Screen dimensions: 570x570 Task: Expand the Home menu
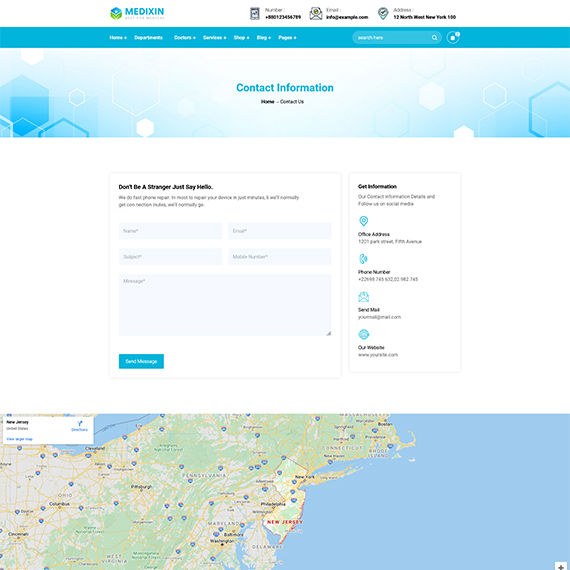(x=118, y=37)
